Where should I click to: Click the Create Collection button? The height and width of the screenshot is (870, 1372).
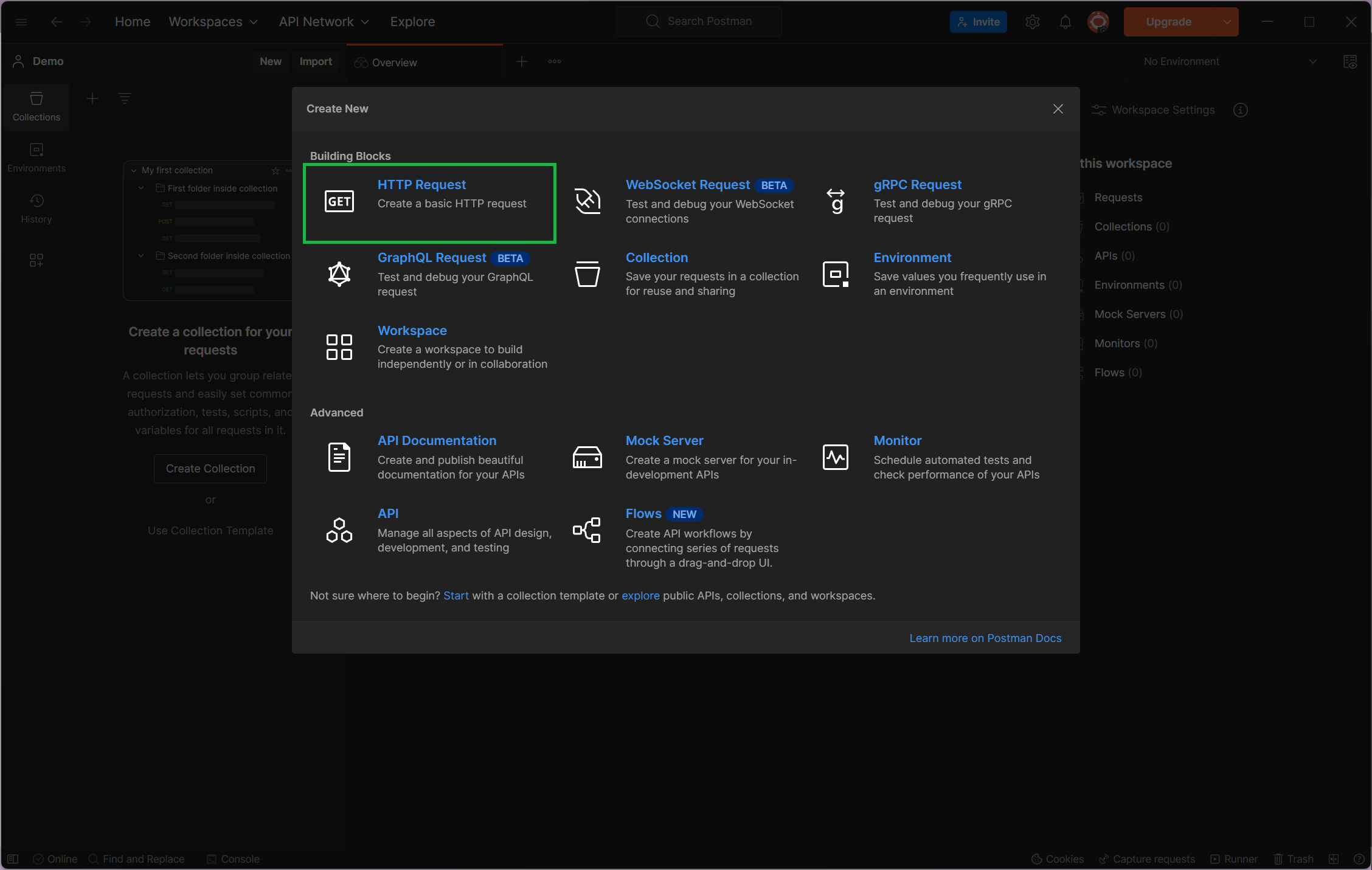210,469
